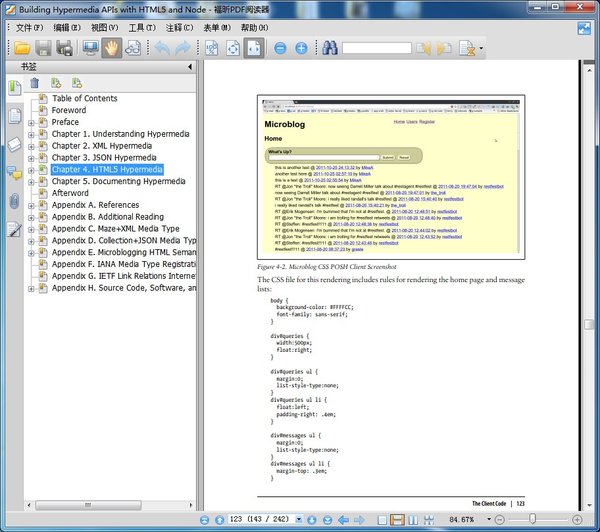Delete bookmark using the trash icon

35,83
